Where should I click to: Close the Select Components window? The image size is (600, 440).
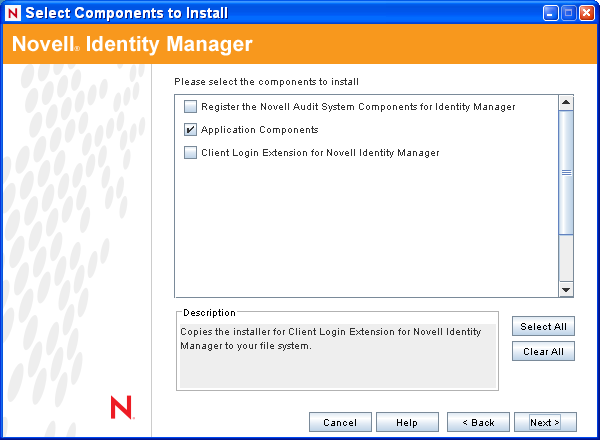(x=587, y=14)
